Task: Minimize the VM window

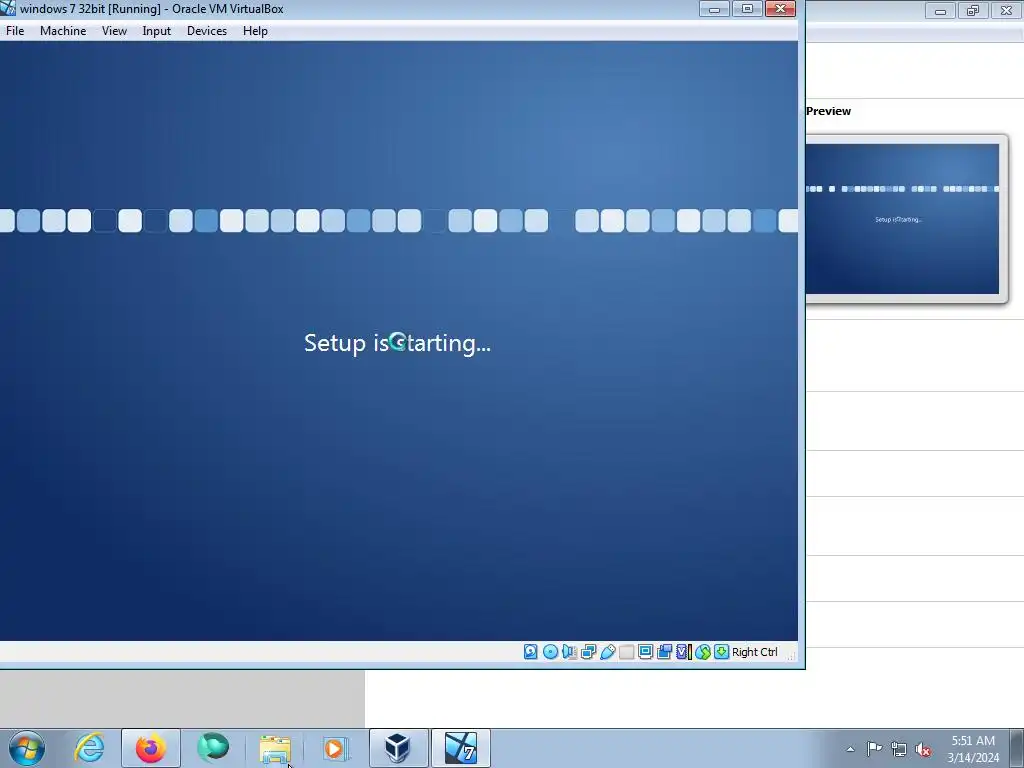Action: pos(714,9)
